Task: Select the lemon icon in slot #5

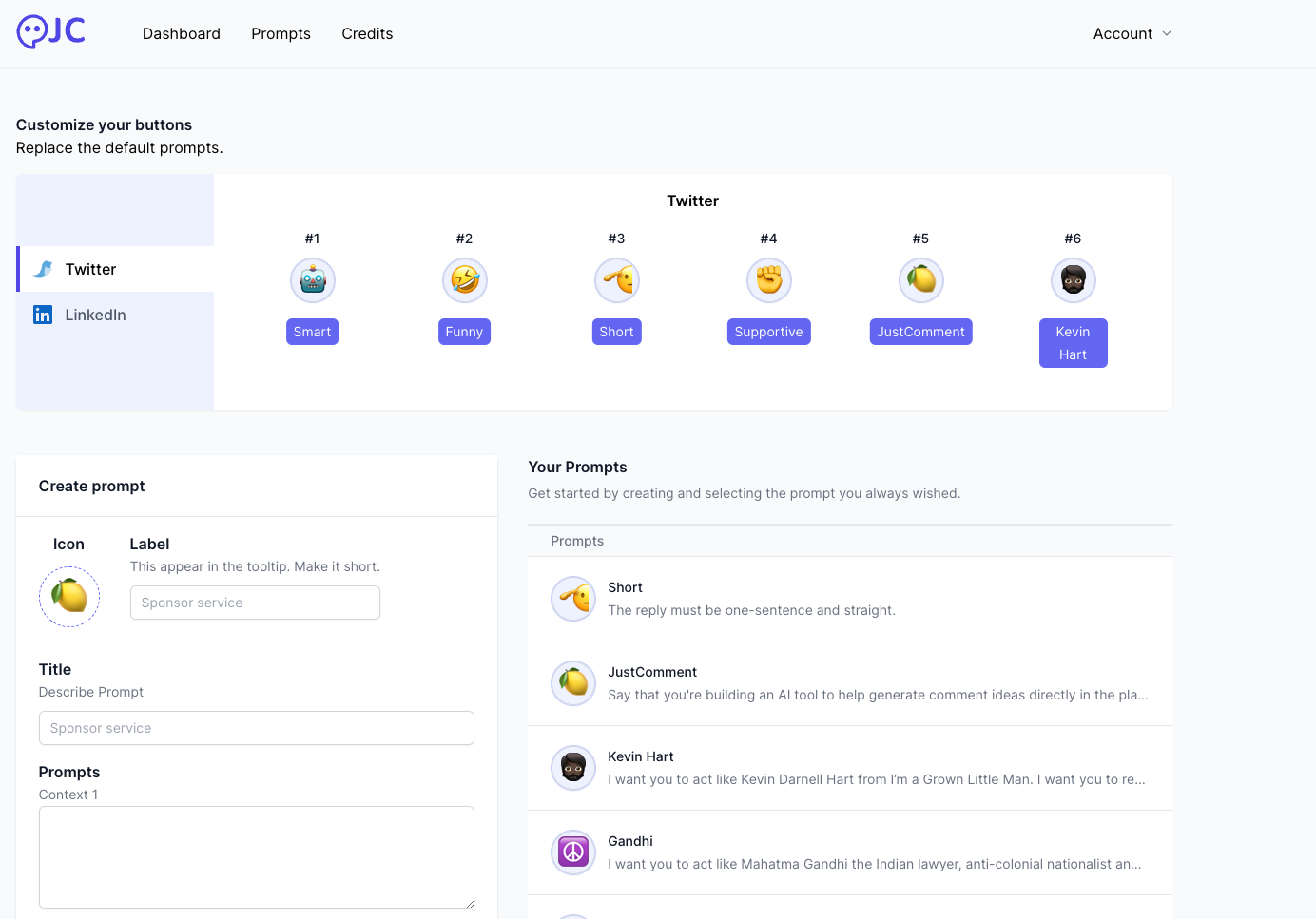Action: click(x=921, y=280)
